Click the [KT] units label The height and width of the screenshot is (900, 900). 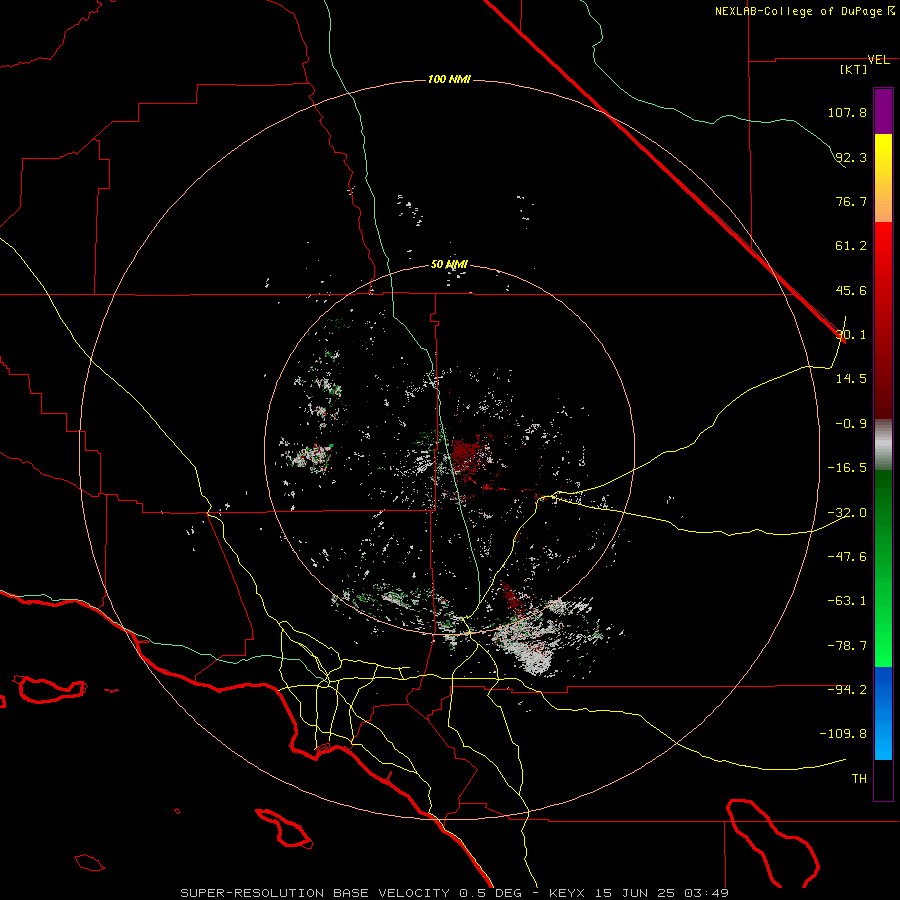tap(854, 69)
